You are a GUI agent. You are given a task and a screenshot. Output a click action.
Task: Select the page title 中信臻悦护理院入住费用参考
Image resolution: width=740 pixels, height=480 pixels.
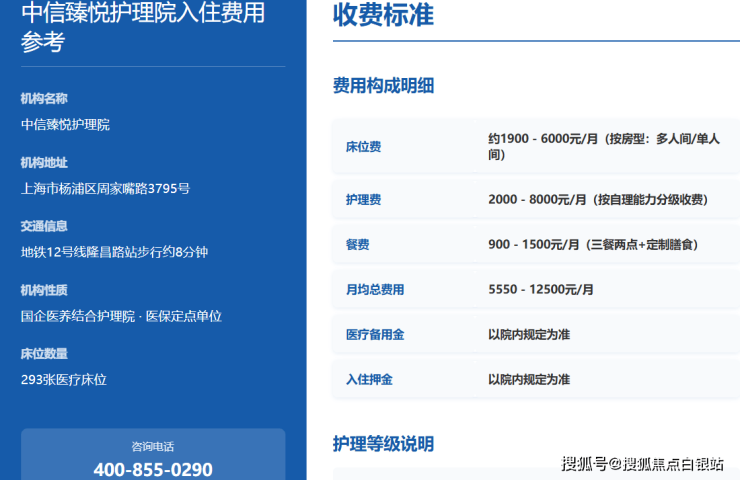(143, 27)
